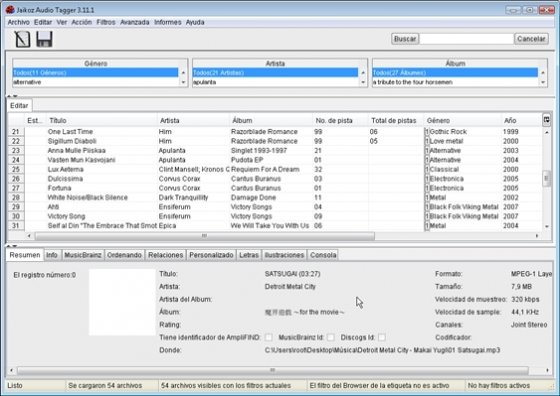The width and height of the screenshot is (560, 396).
Task: Click the Buscar button
Action: pyautogui.click(x=405, y=39)
